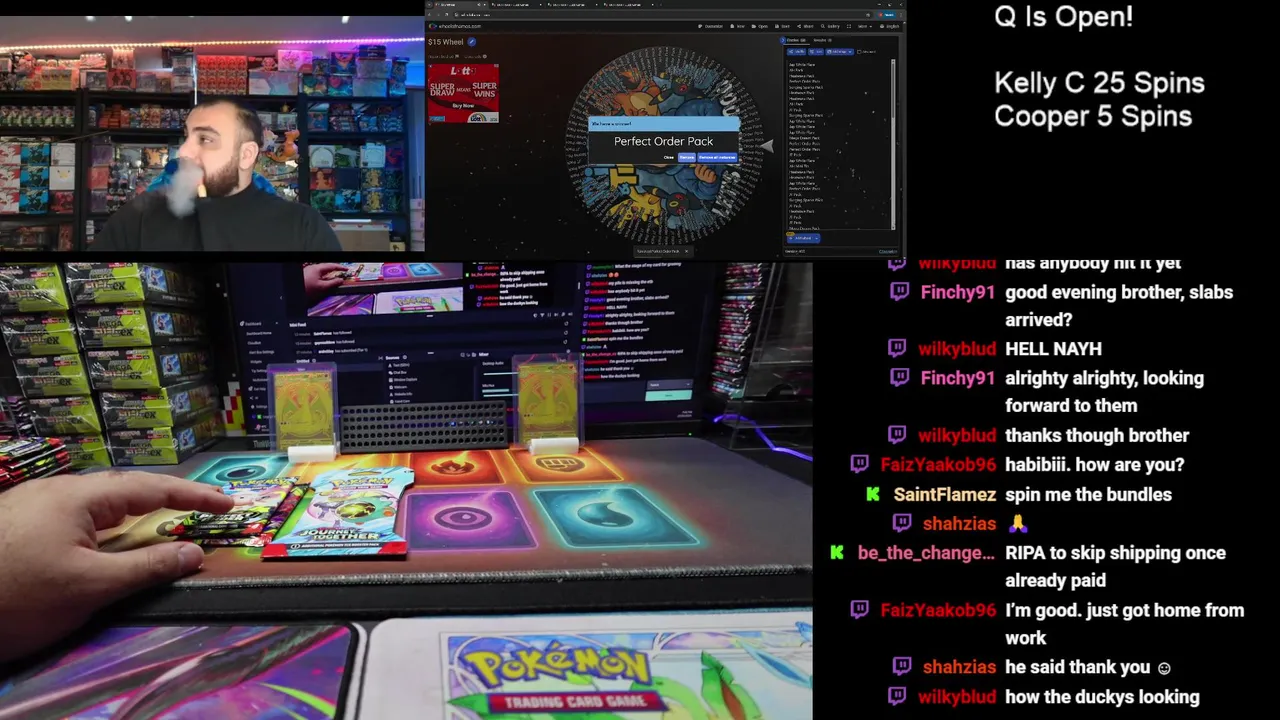Click the 'Kelly C 25 Spins' queue text

coord(1099,83)
